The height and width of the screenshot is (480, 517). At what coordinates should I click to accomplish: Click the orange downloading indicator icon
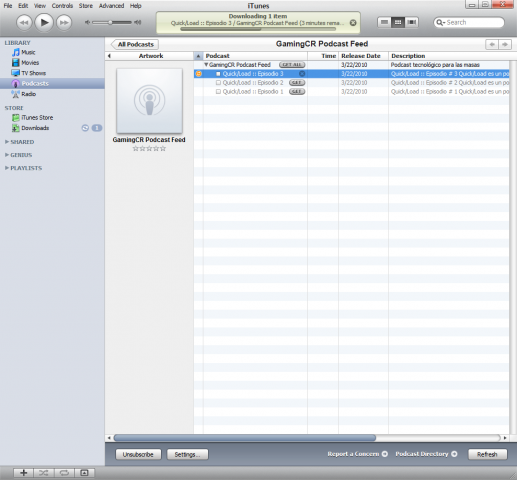tap(198, 74)
